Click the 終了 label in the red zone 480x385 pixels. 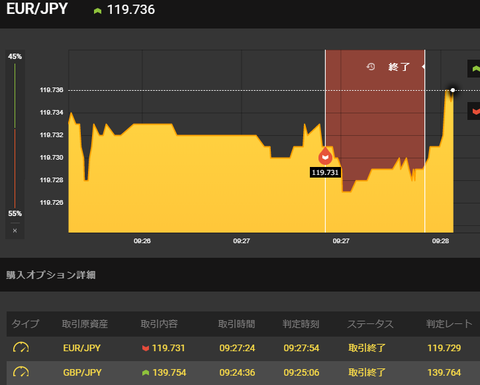tap(399, 67)
